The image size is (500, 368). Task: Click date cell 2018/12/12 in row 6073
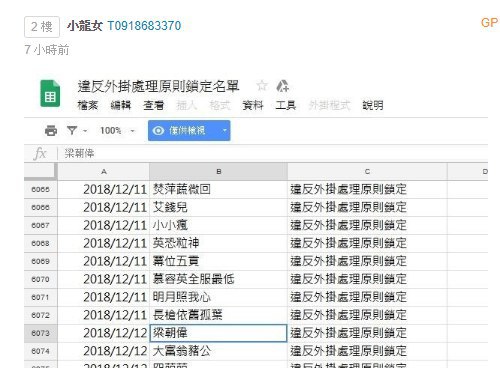(104, 333)
